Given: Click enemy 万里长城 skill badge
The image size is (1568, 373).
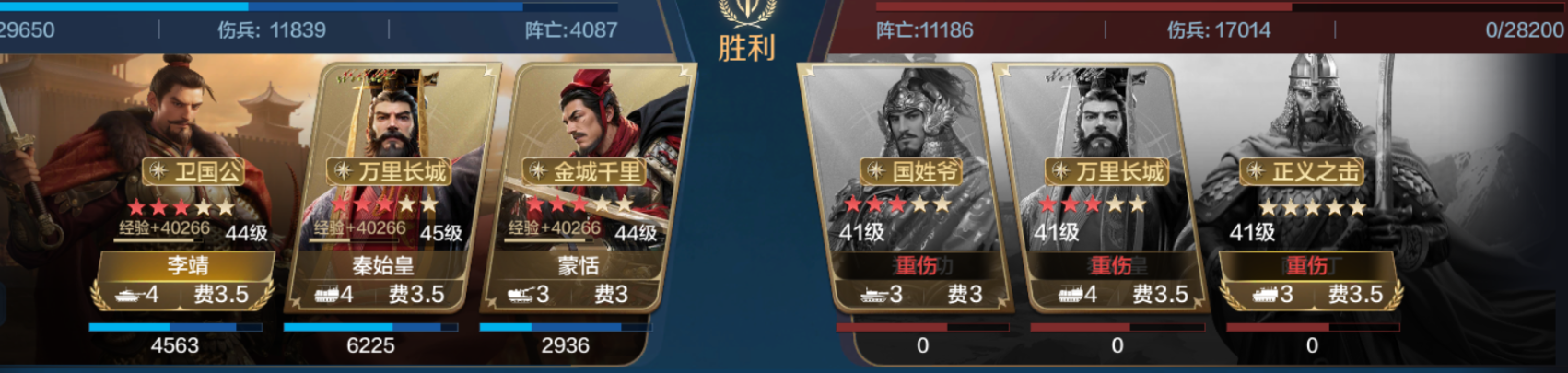Looking at the screenshot, I should (x=1107, y=171).
